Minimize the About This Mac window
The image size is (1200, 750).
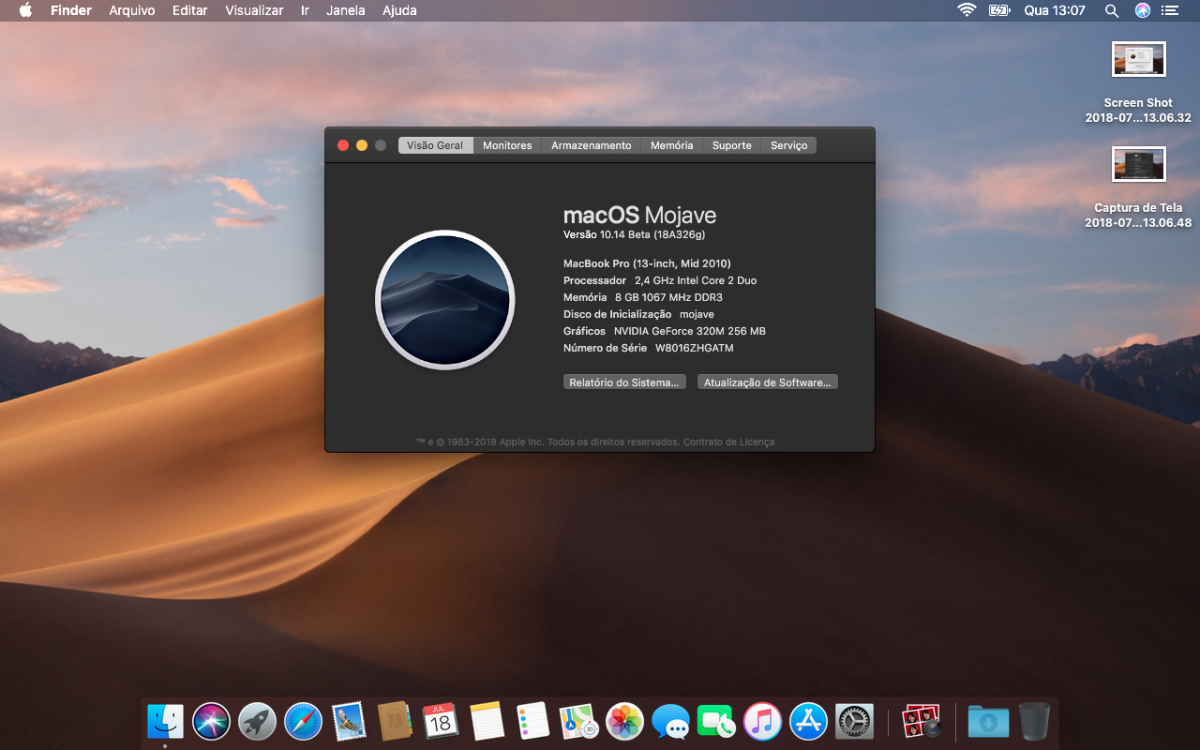coord(362,145)
